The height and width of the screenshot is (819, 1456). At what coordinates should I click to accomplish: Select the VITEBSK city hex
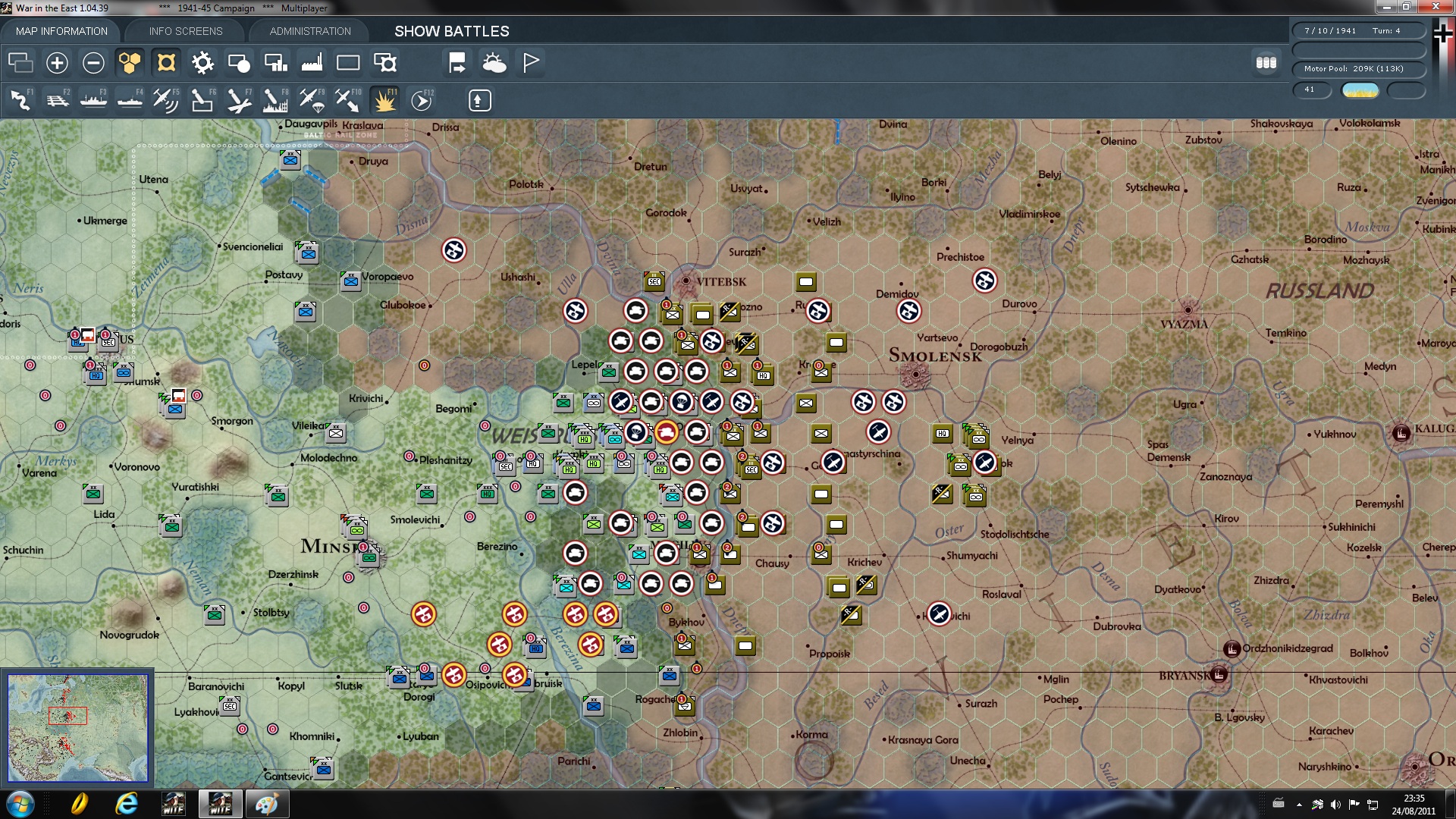tap(686, 281)
